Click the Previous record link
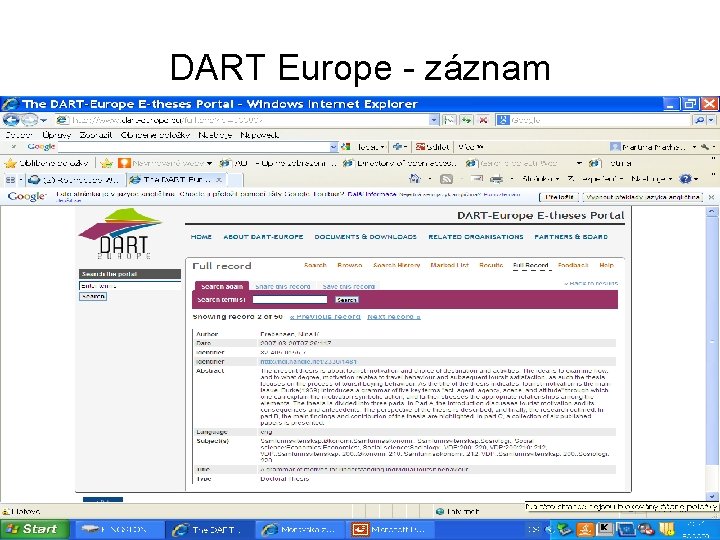The width and height of the screenshot is (720, 540). [x=325, y=317]
